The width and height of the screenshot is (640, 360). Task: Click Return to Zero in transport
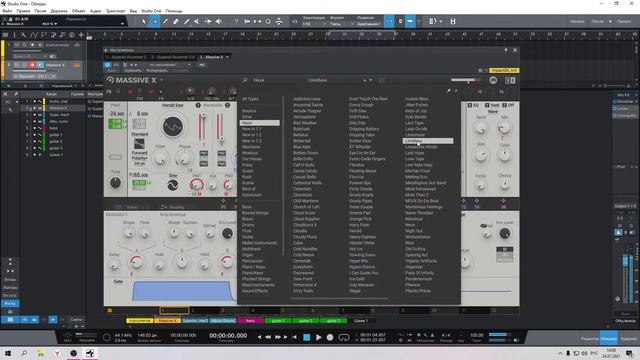[294, 337]
